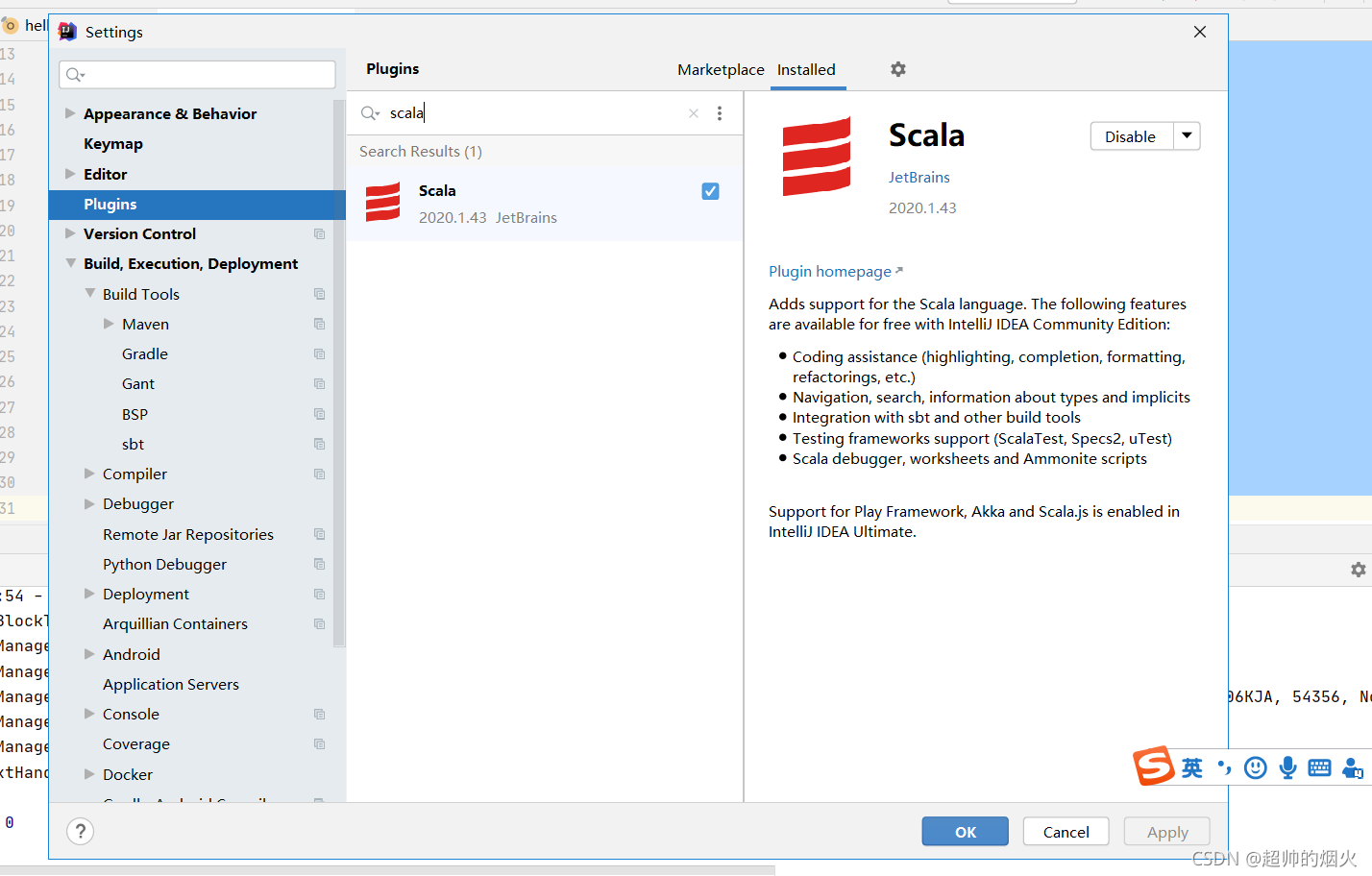Expand the Debugger node
Image resolution: width=1372 pixels, height=876 pixels.
(x=89, y=503)
